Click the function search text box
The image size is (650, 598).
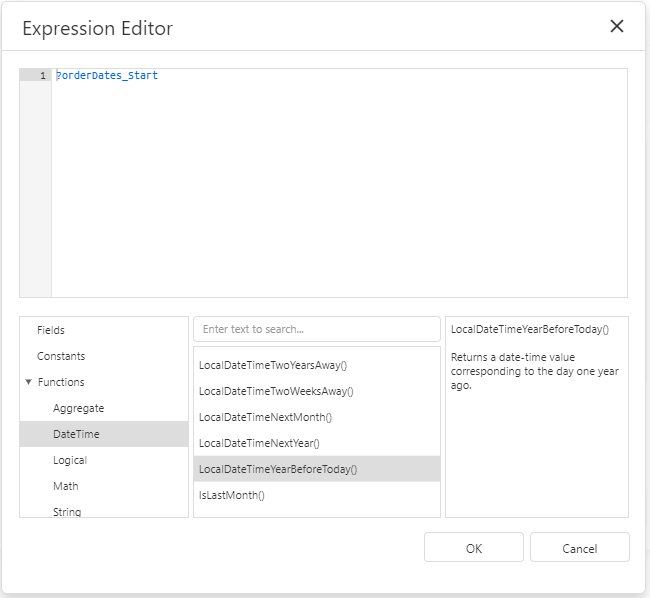coord(317,329)
